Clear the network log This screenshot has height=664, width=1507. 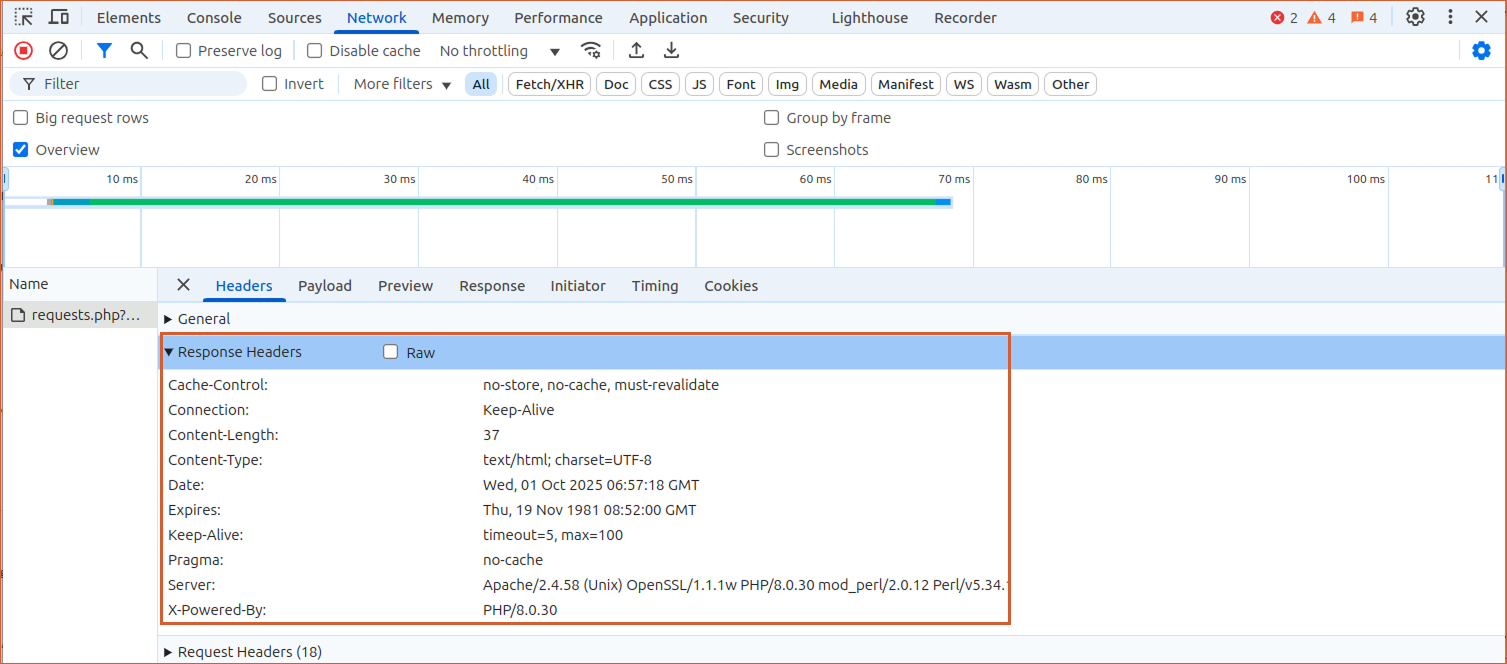[59, 51]
